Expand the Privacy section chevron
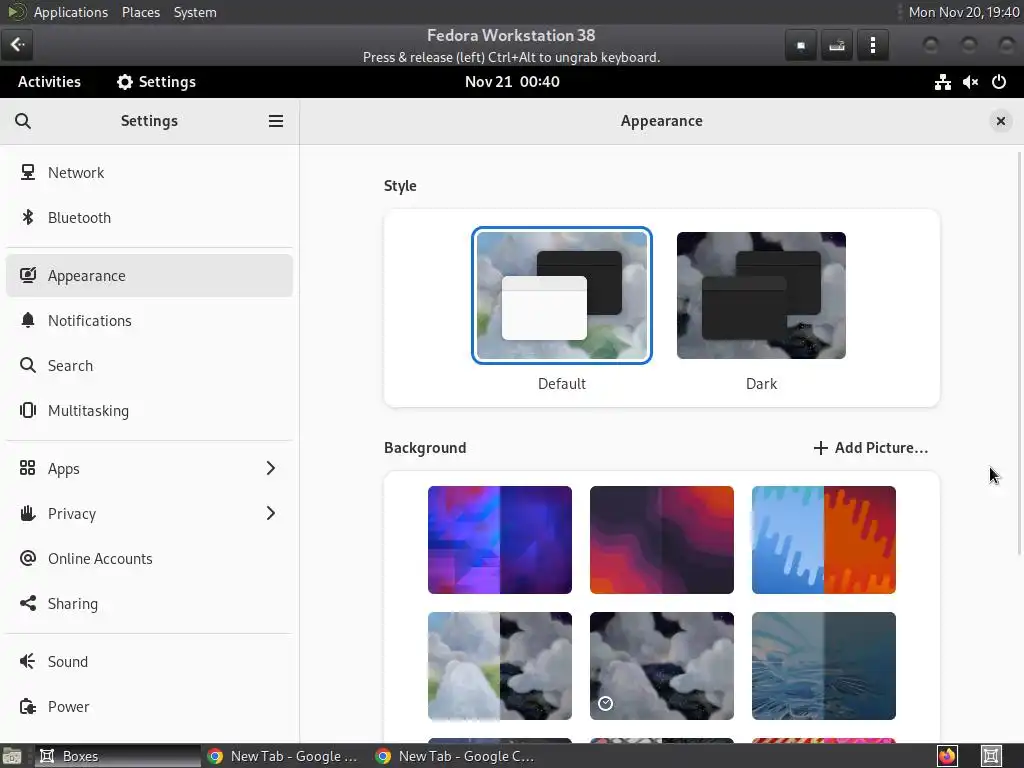 (270, 513)
